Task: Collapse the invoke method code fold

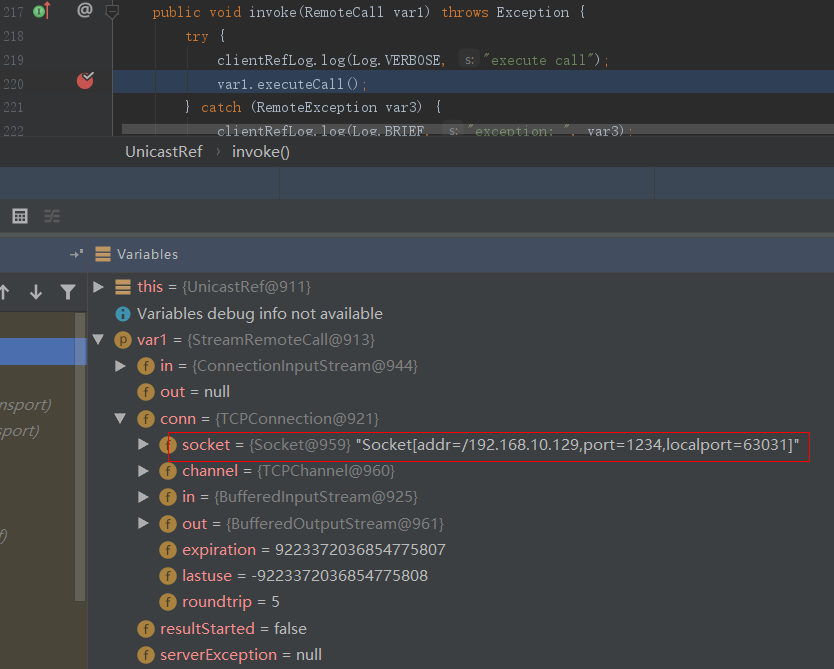Action: (x=112, y=11)
